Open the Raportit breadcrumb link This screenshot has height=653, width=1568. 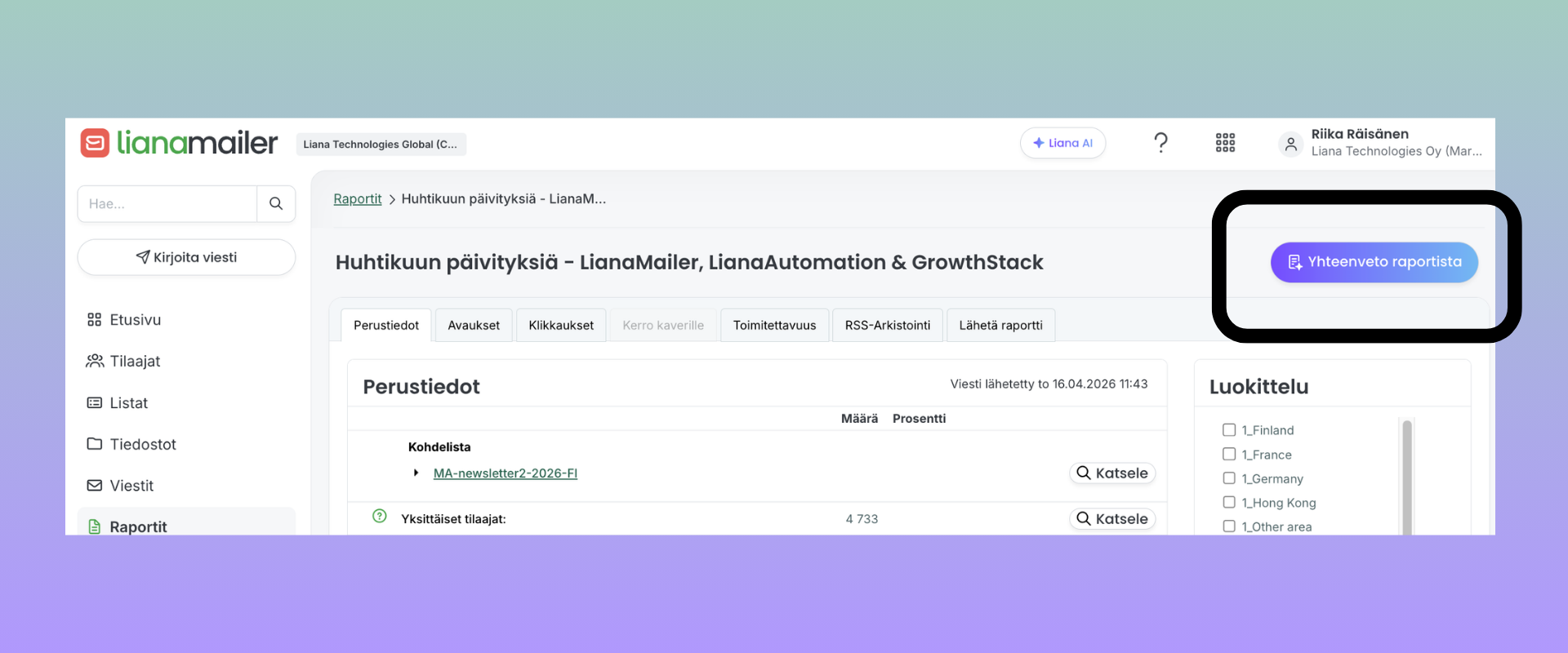point(358,199)
